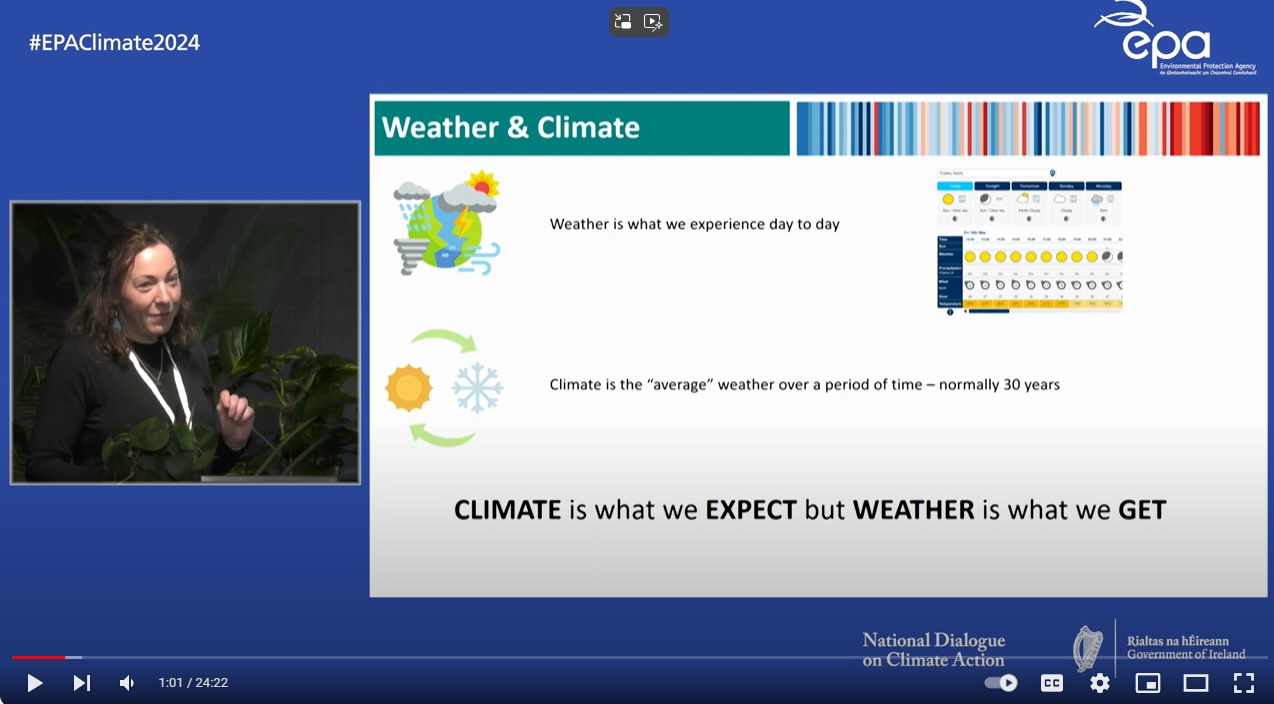Click the weather forecast table image
This screenshot has width=1274, height=704.
click(1028, 242)
